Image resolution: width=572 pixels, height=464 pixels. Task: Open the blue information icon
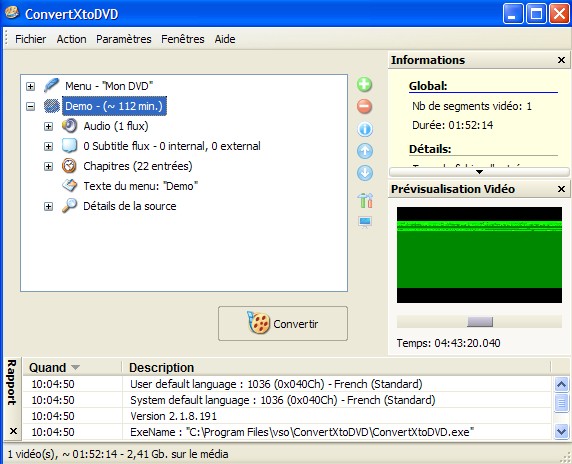tap(364, 129)
